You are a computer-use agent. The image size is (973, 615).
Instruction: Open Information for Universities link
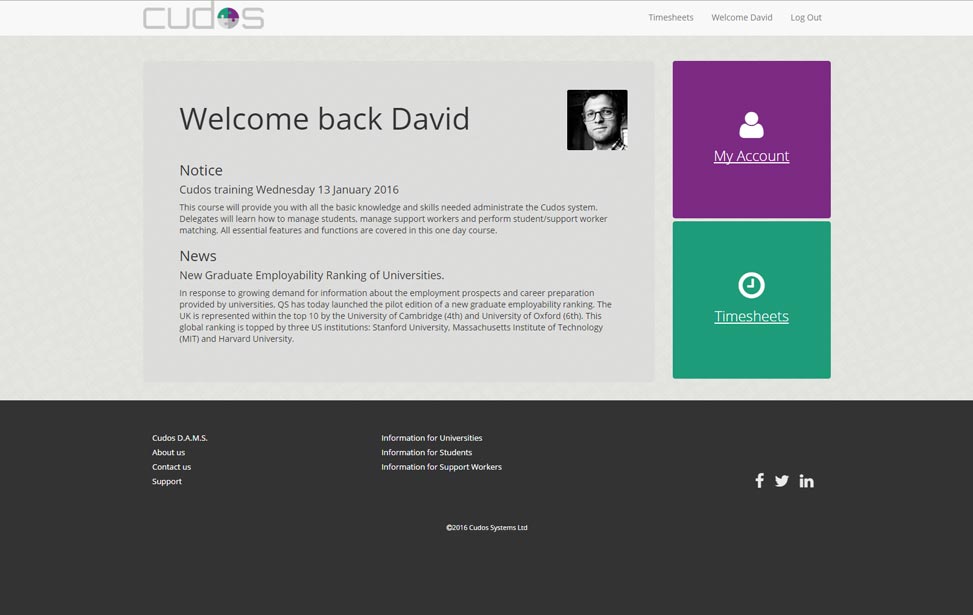click(431, 438)
